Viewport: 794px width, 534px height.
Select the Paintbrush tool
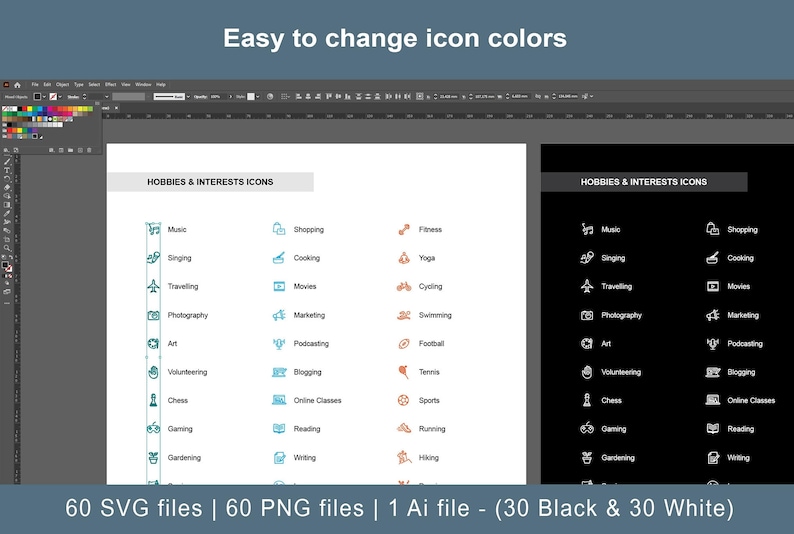pos(7,162)
